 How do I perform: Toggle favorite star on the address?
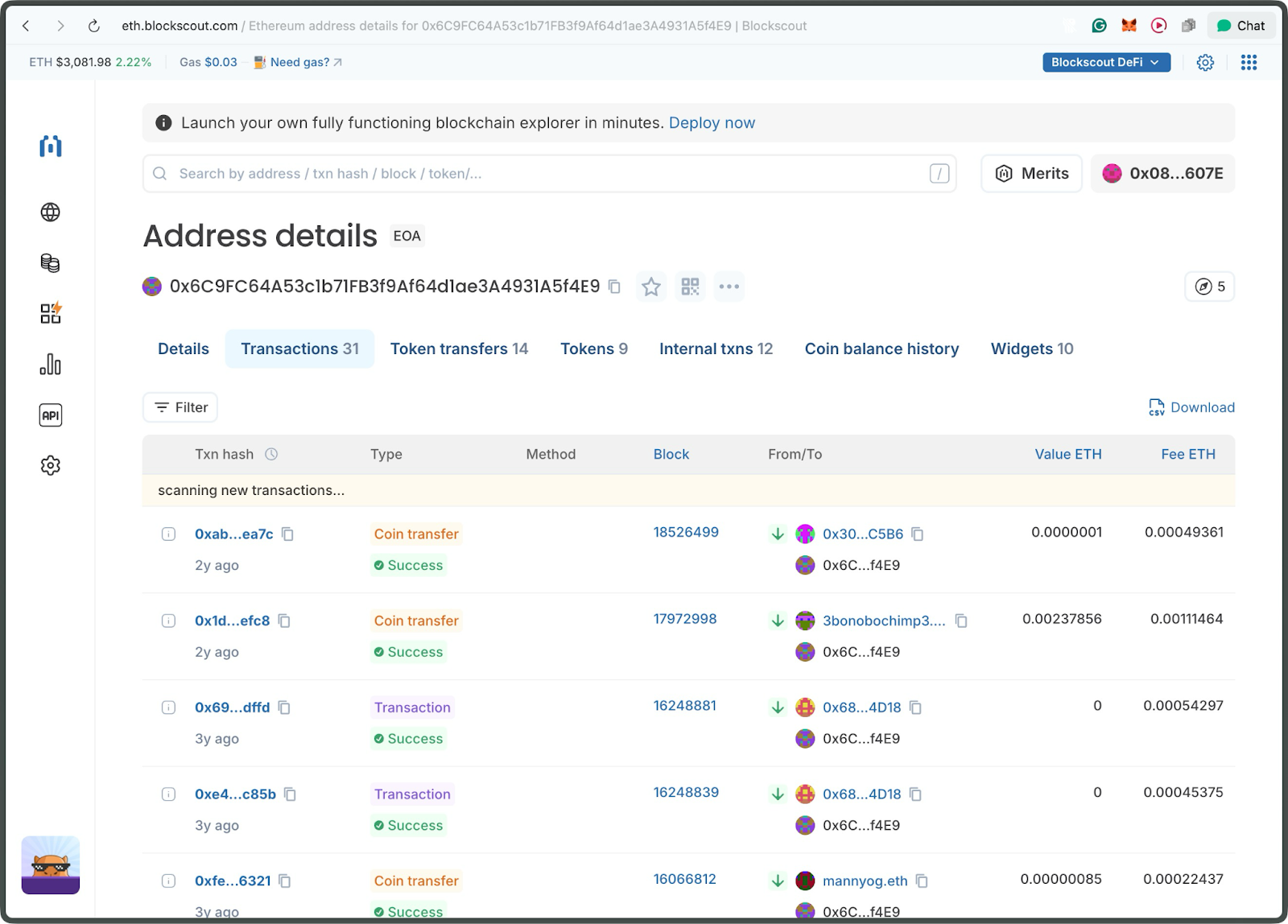651,287
